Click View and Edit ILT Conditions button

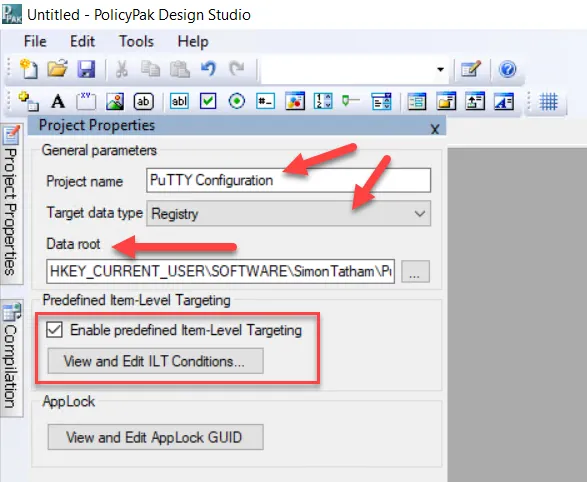pos(155,361)
